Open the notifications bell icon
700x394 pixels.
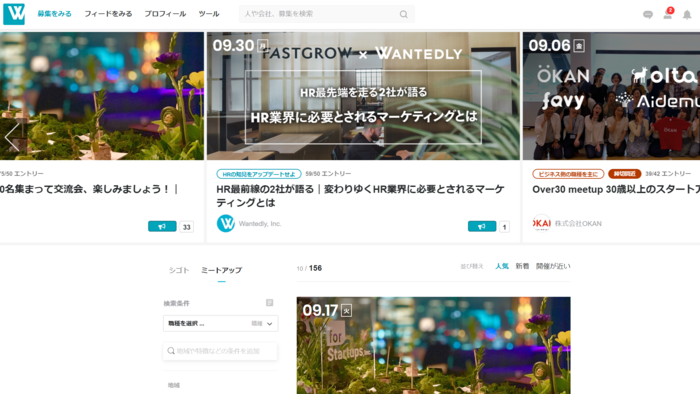pyautogui.click(x=687, y=15)
